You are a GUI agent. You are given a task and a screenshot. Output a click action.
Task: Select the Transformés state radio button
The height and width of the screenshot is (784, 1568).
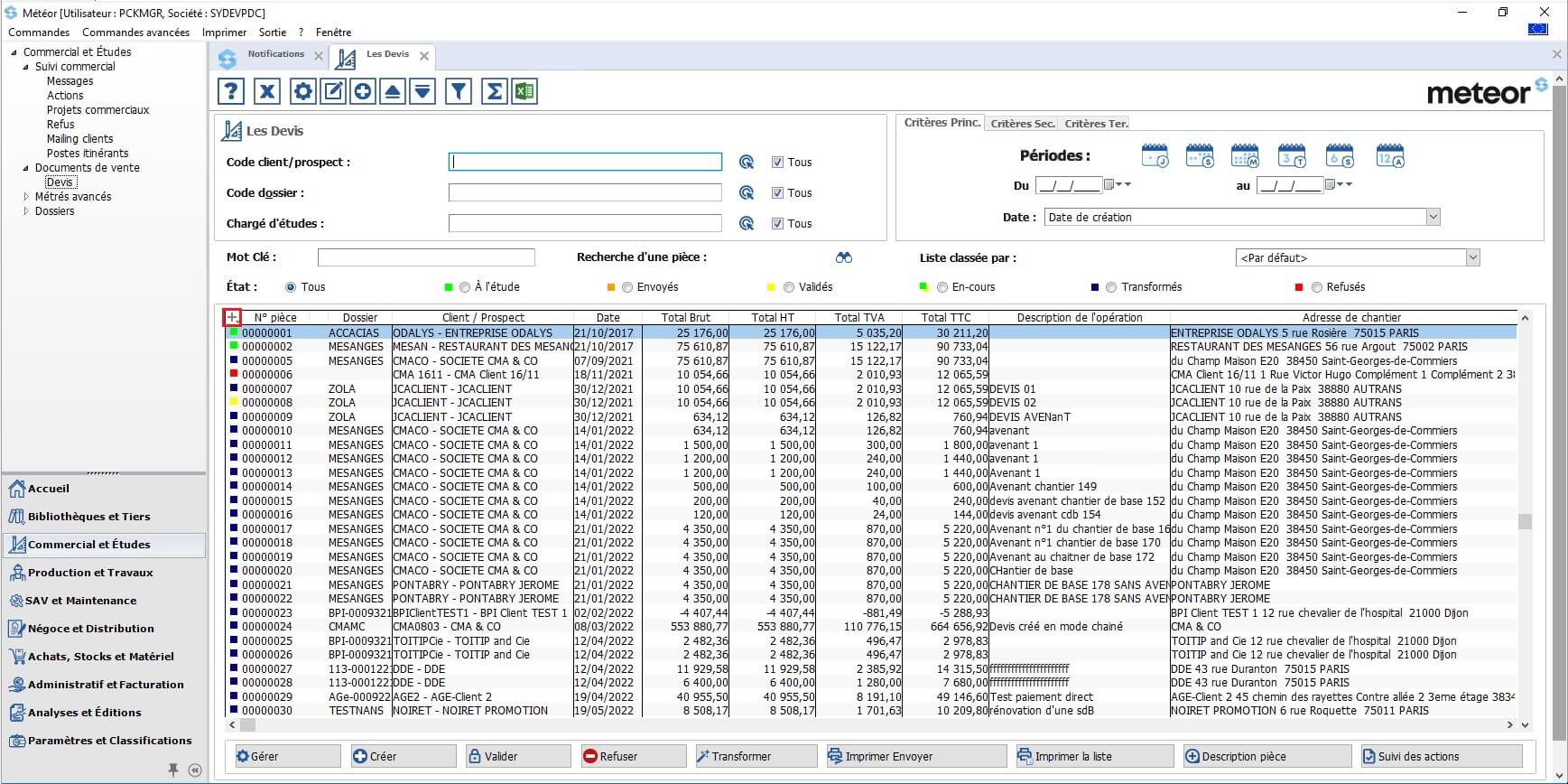tap(1111, 287)
